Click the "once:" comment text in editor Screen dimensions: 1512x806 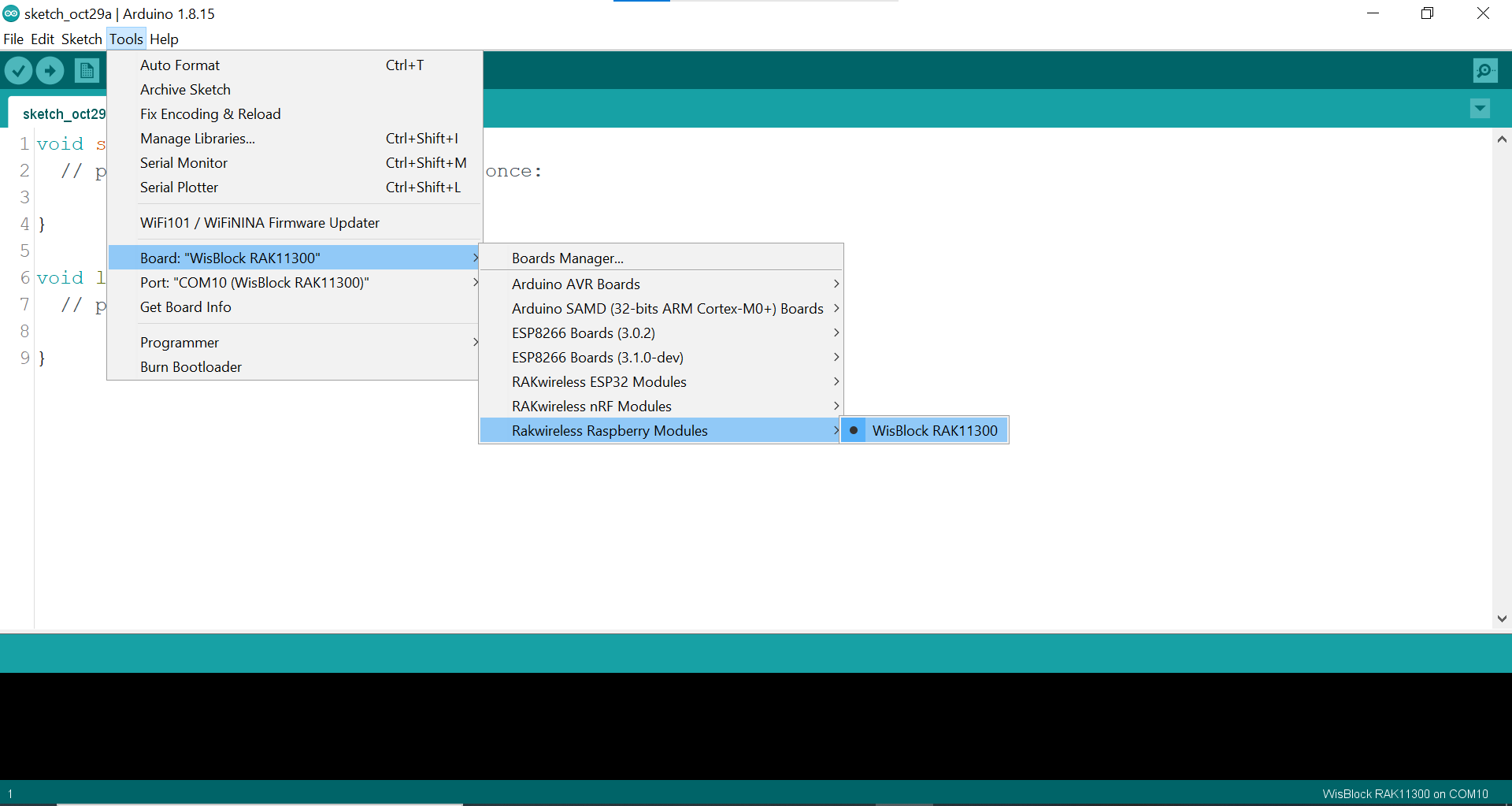(513, 171)
